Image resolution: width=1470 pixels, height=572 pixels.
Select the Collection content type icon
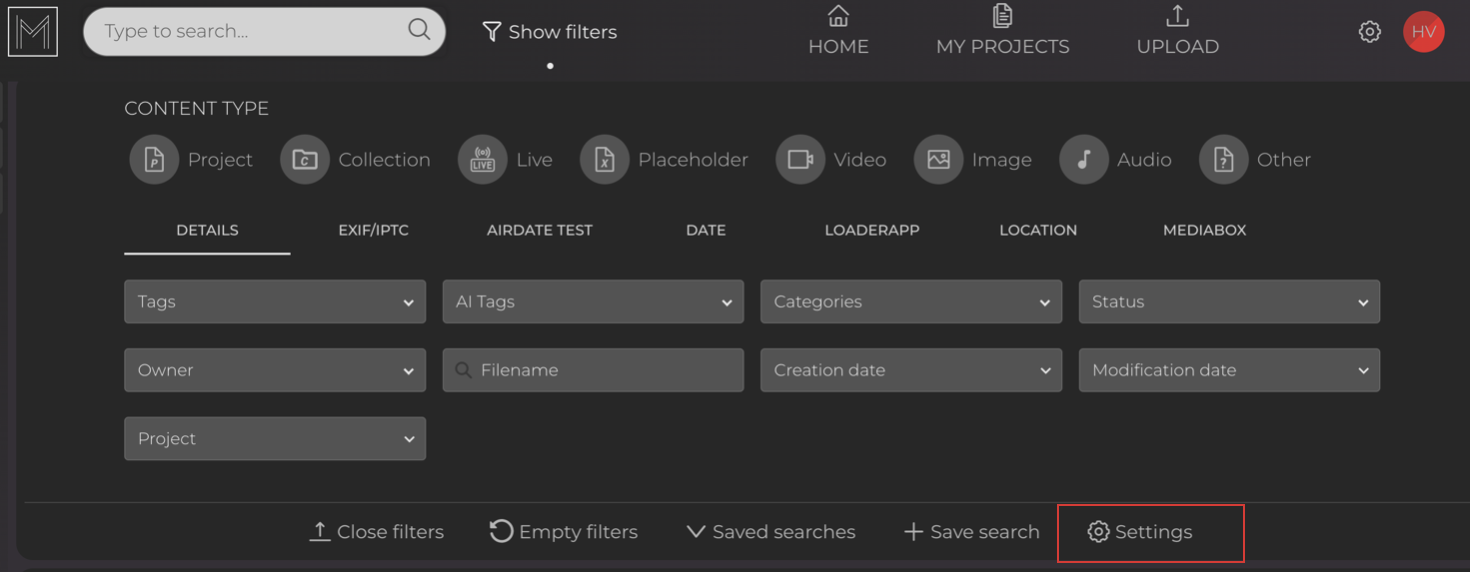305,160
